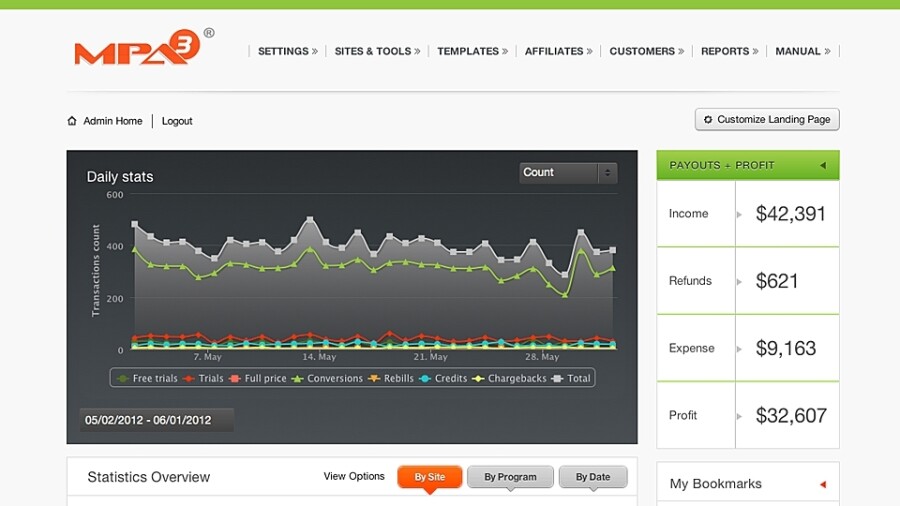Click the arrow next to Profit
This screenshot has width=900, height=506.
[739, 416]
